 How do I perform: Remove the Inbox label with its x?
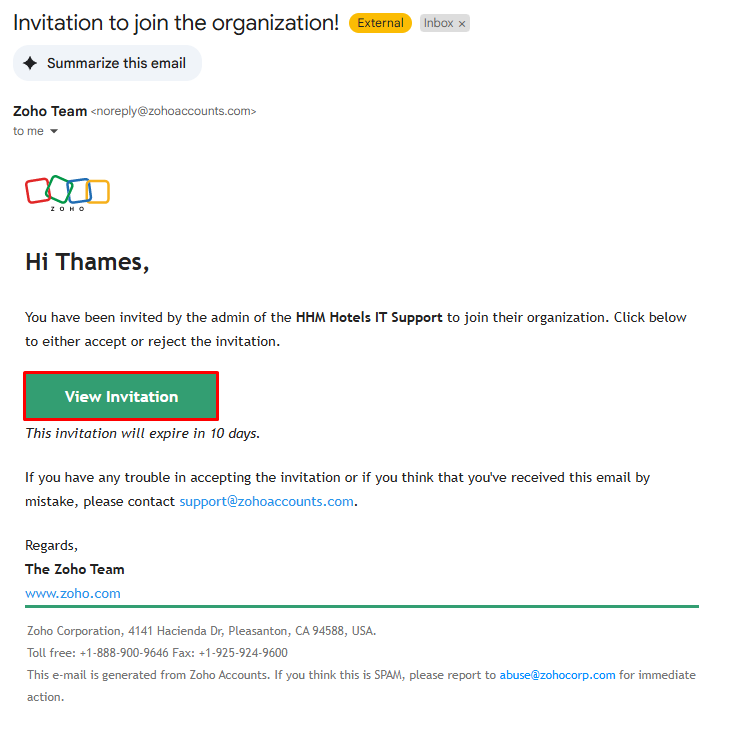click(462, 24)
